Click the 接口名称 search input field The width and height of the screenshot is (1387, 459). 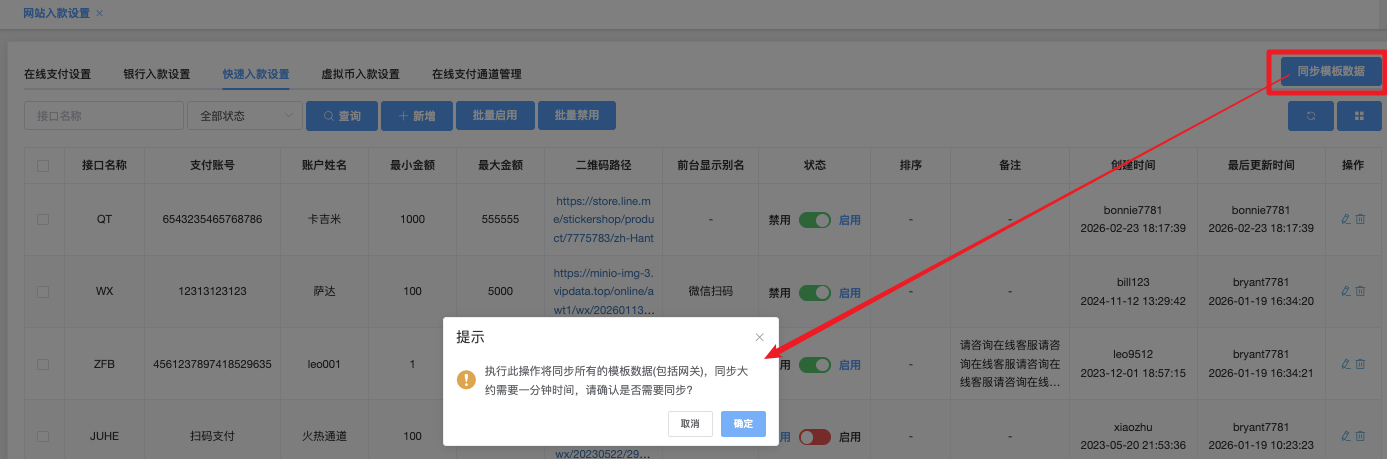(x=103, y=116)
